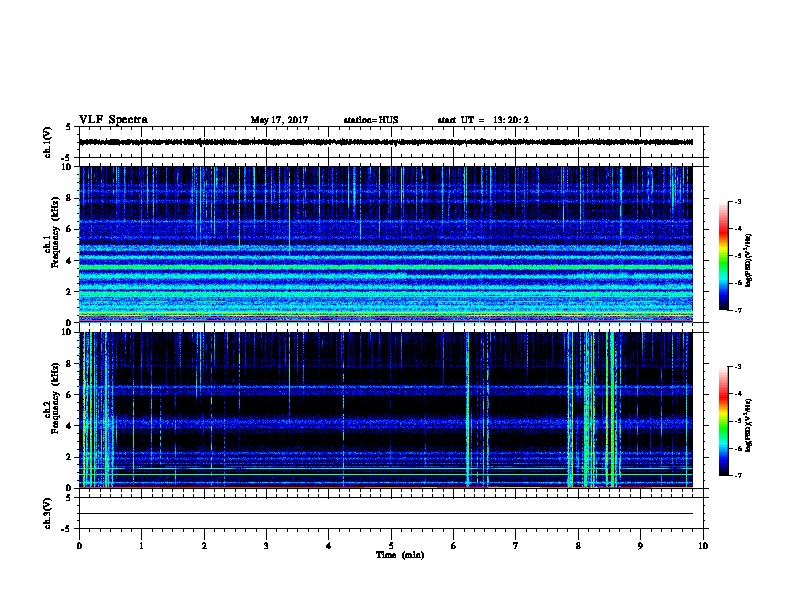
Task: Click the ch.2 spectrogram color bar
Action: point(723,421)
